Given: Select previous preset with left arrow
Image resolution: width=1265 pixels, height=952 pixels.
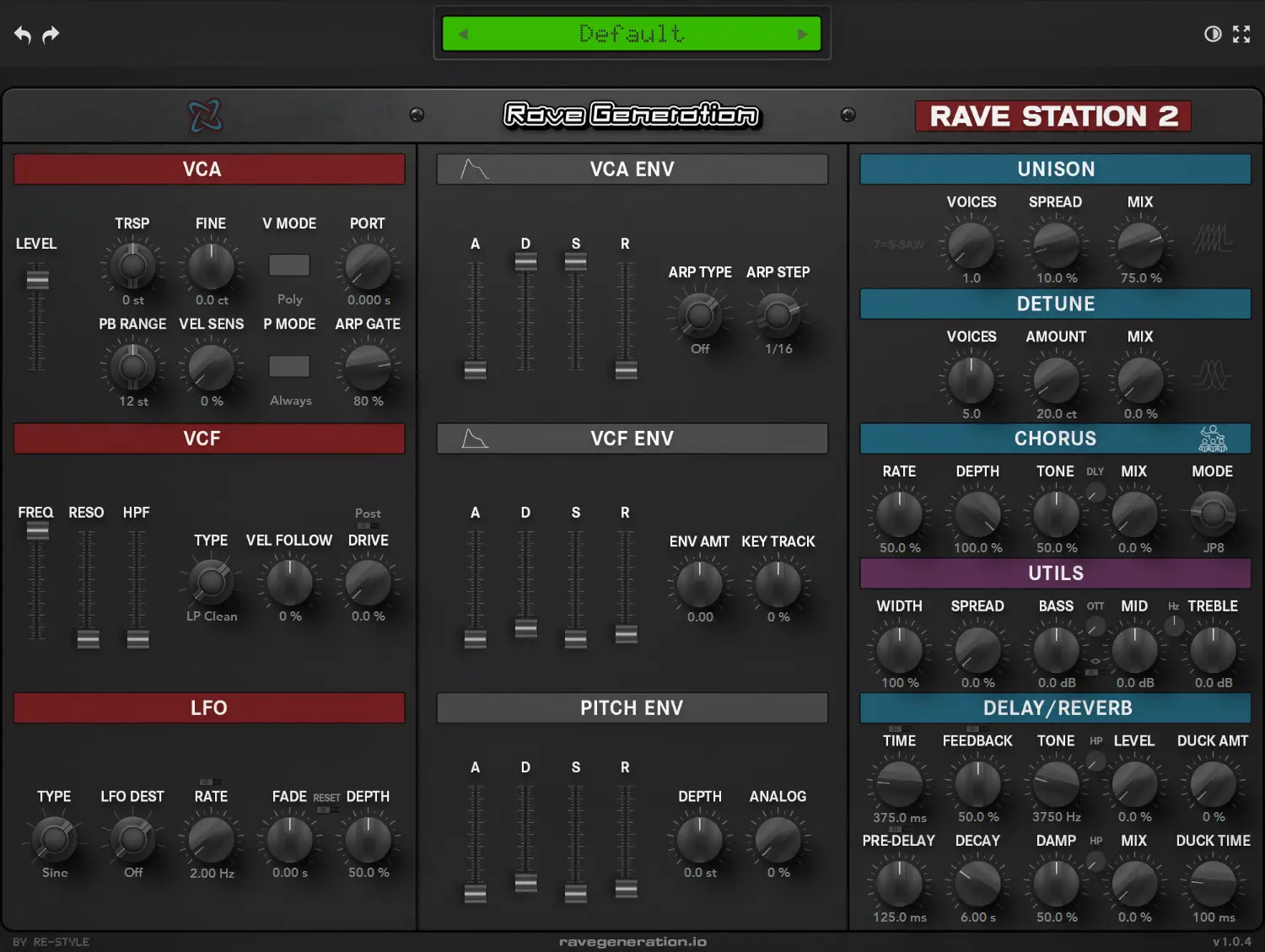Looking at the screenshot, I should click(462, 34).
